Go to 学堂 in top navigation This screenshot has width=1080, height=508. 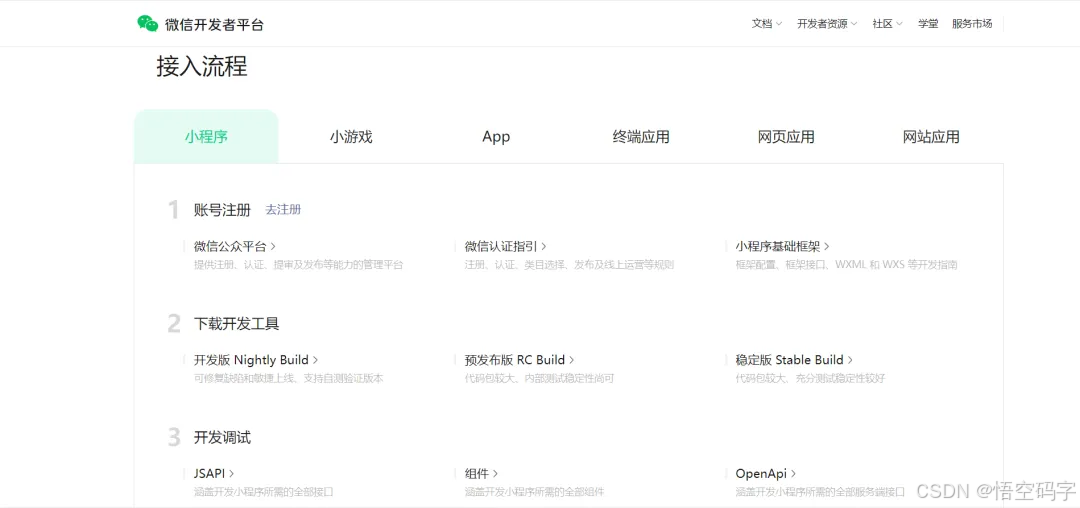(x=928, y=23)
